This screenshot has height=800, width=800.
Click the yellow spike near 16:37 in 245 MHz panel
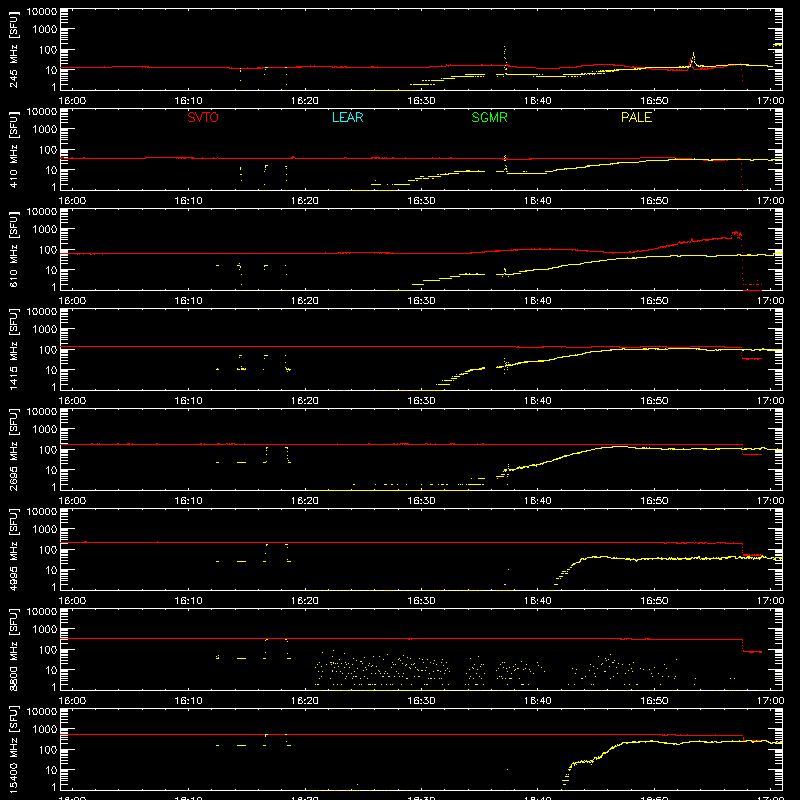505,59
